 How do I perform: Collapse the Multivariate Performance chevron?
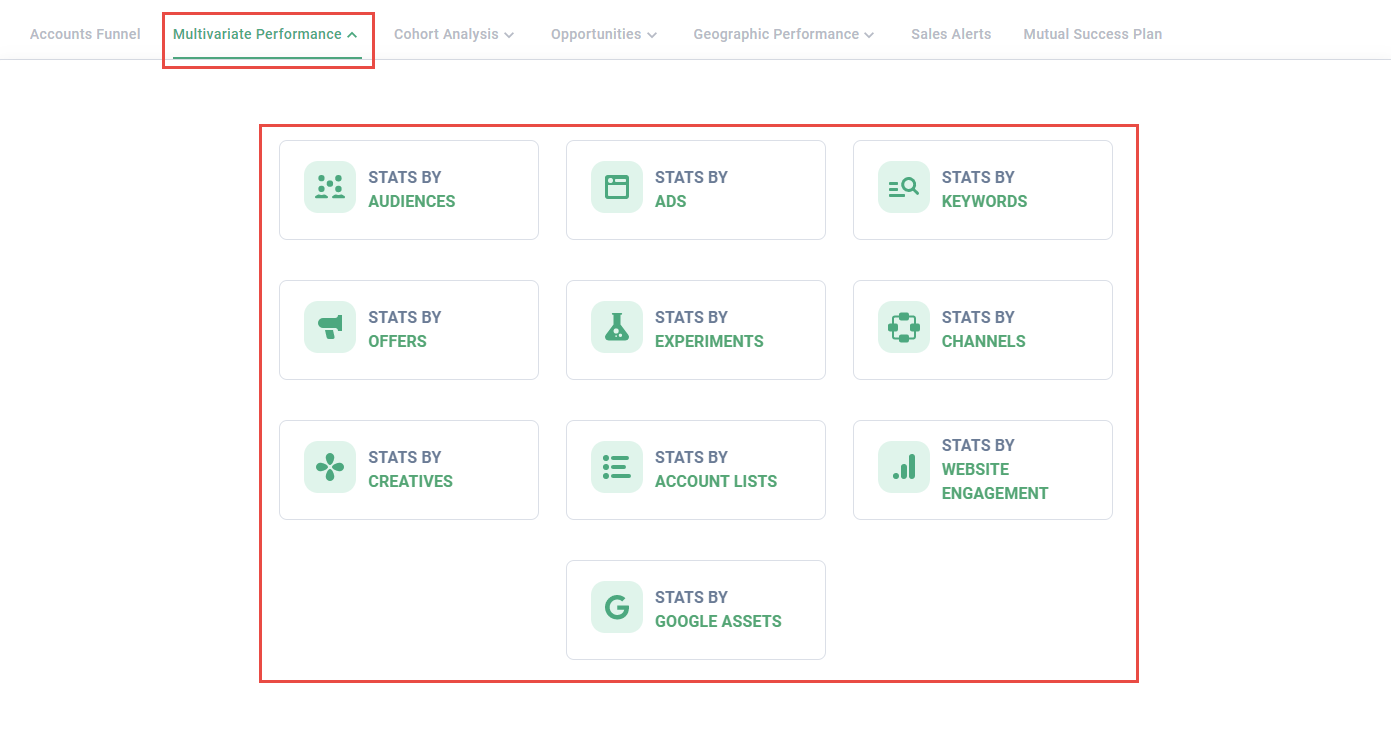(352, 35)
